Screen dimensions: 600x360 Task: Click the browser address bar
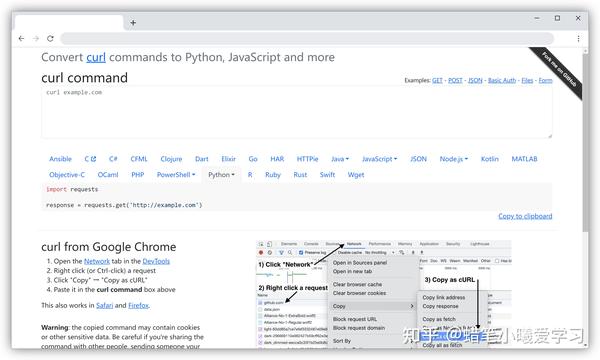pyautogui.click(x=307, y=38)
